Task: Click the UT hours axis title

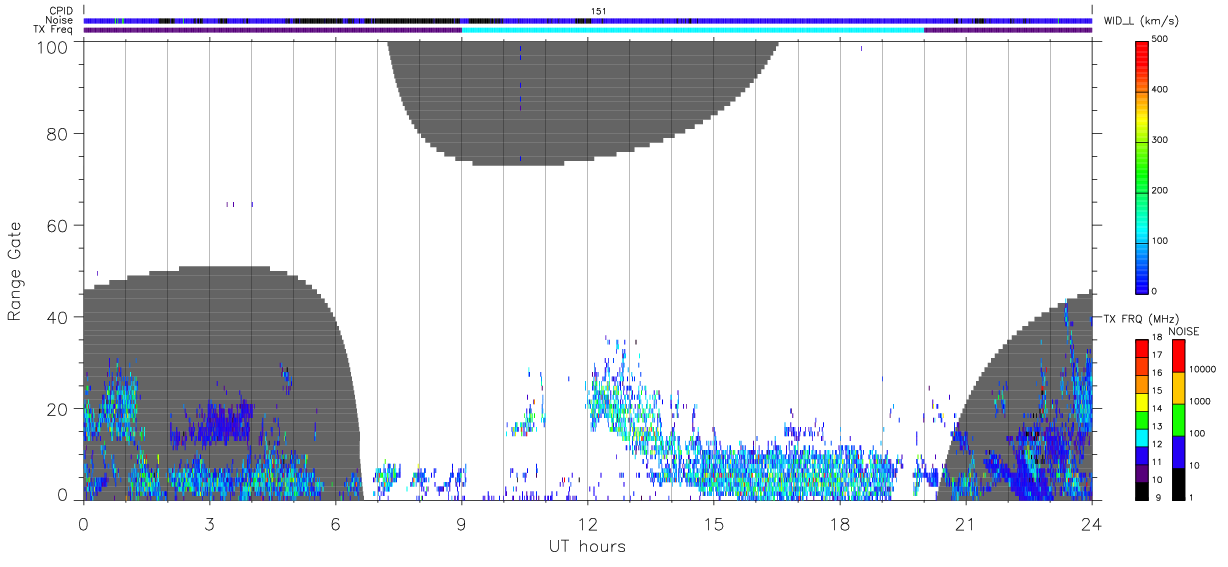Action: pyautogui.click(x=587, y=546)
